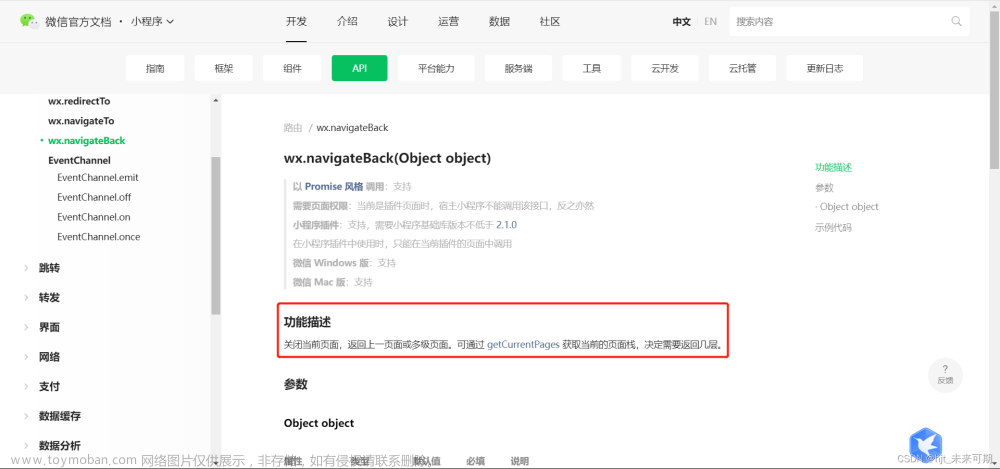Switch to the 运营 top tab
Screen dimensions: 1000x469
(x=448, y=21)
